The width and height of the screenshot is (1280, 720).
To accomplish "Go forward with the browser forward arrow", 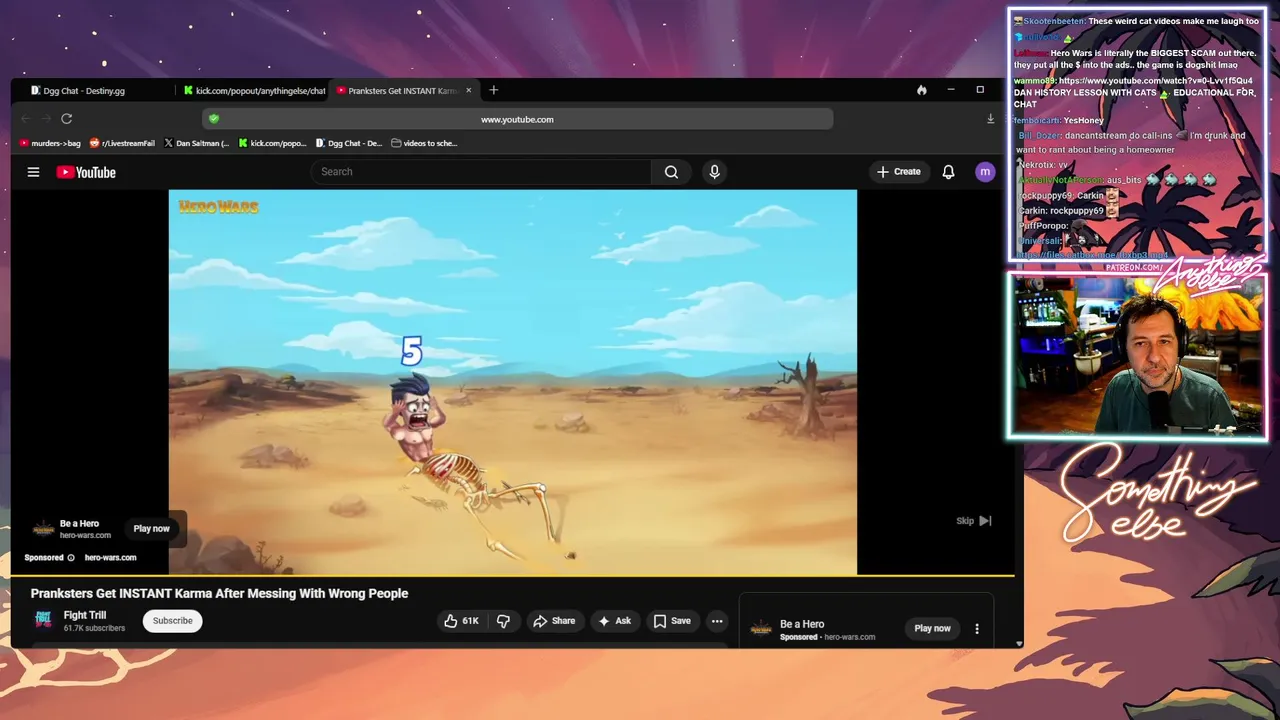I will coord(46,119).
